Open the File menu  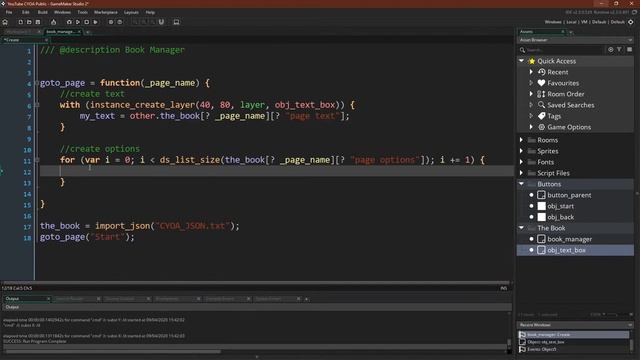[9, 12]
